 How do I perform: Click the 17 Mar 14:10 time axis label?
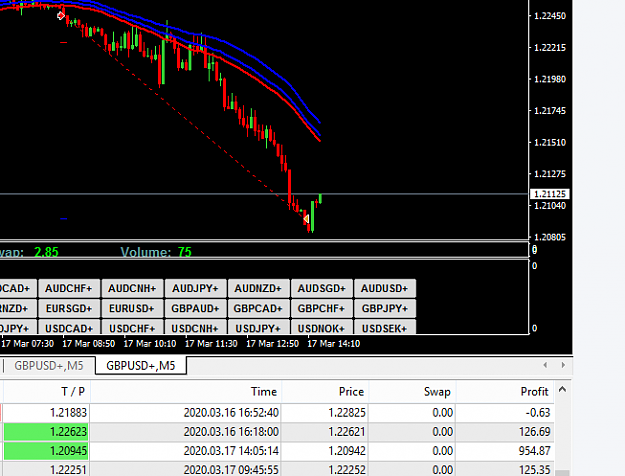pos(334,344)
